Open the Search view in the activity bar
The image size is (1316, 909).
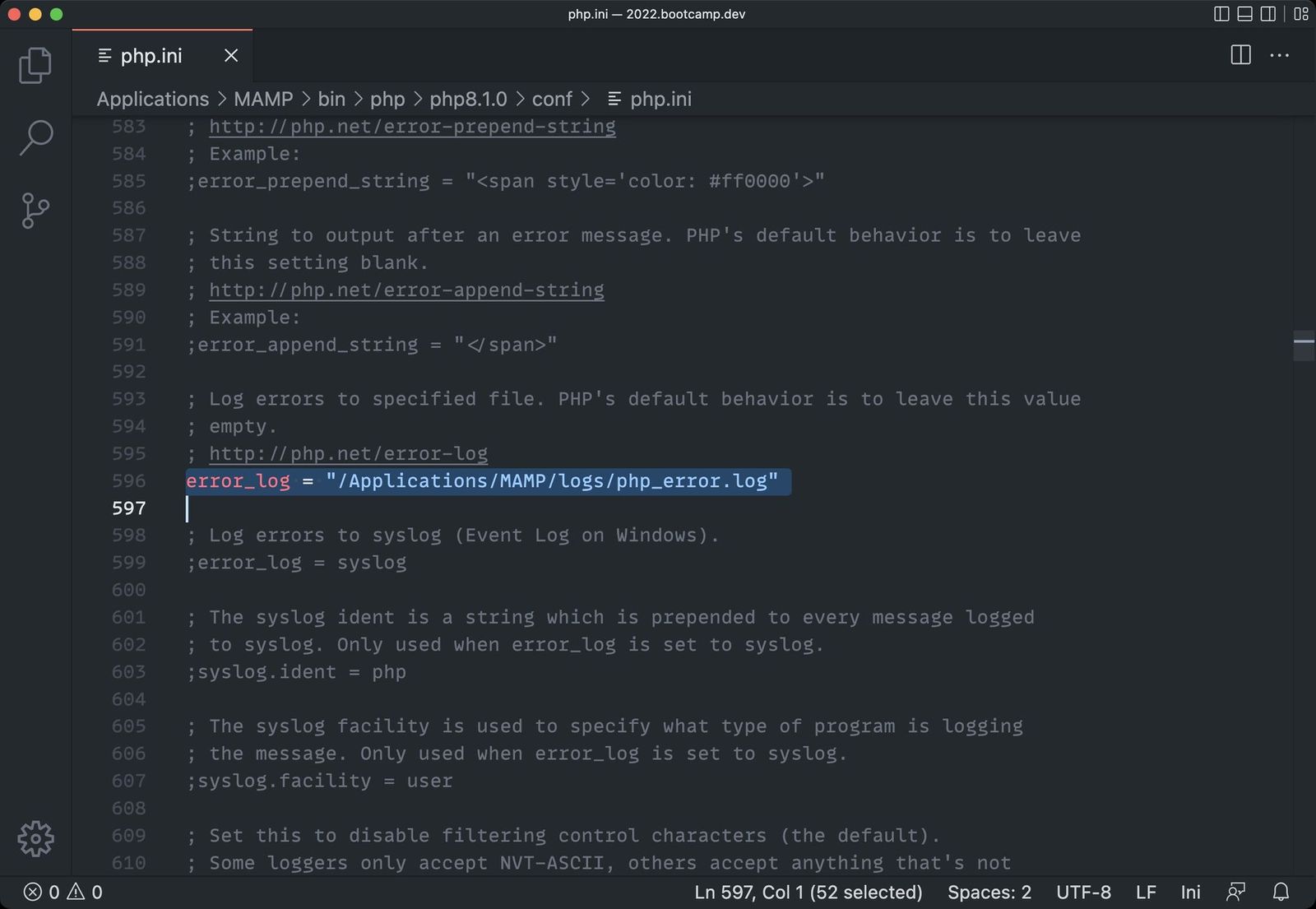click(x=35, y=138)
